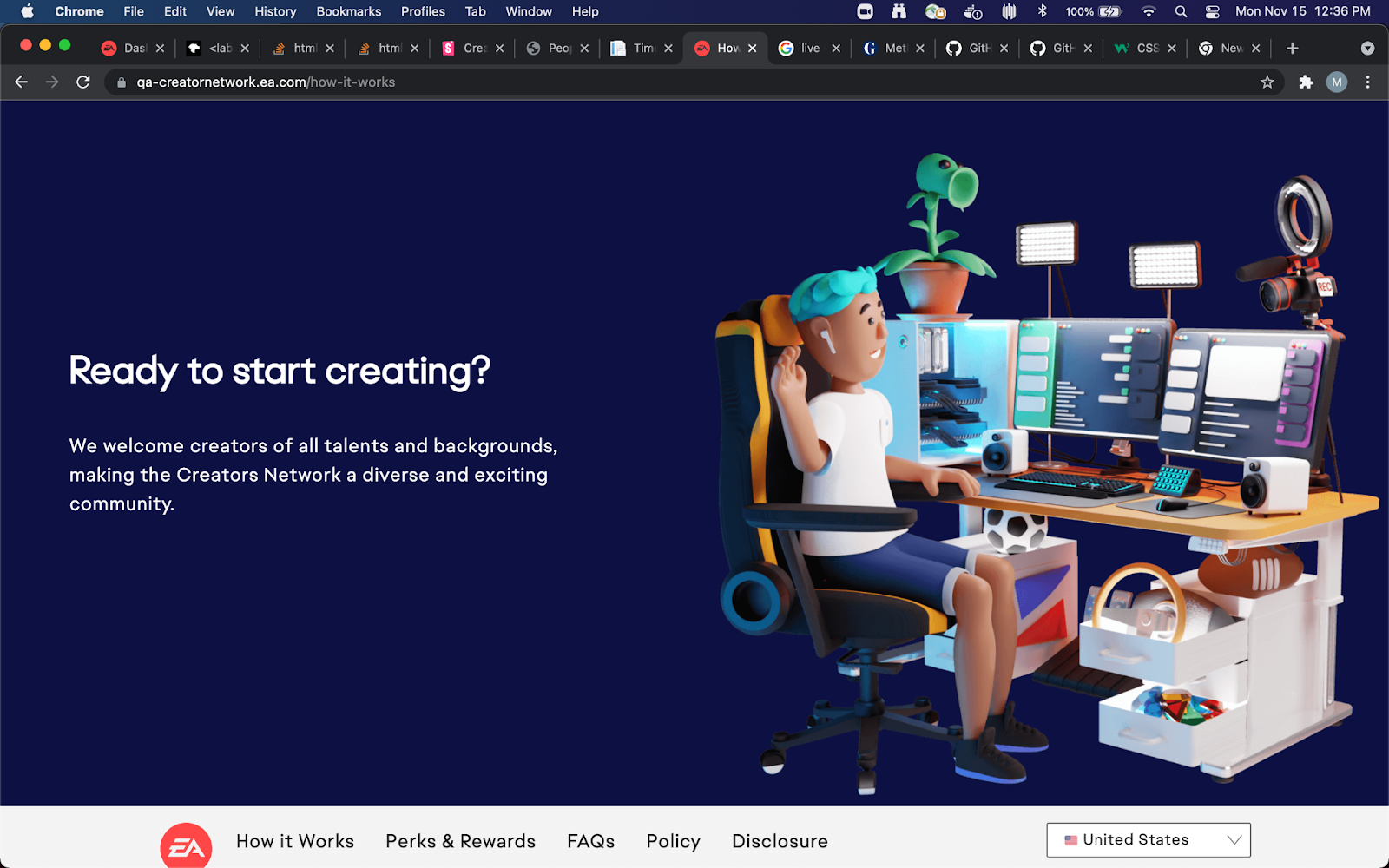1389x868 pixels.
Task: Close the Das tab
Action: (160, 49)
